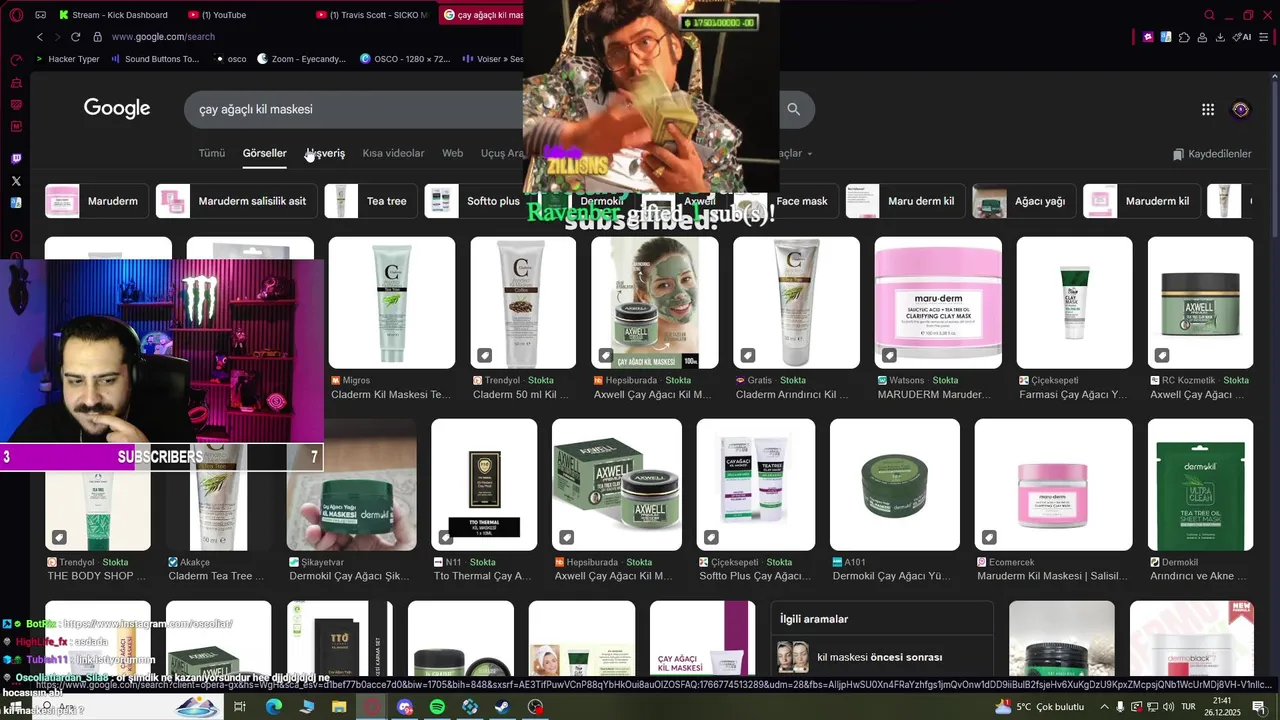
Task: Open the OSCO - 1280 × 72... bookmark
Action: click(x=405, y=59)
